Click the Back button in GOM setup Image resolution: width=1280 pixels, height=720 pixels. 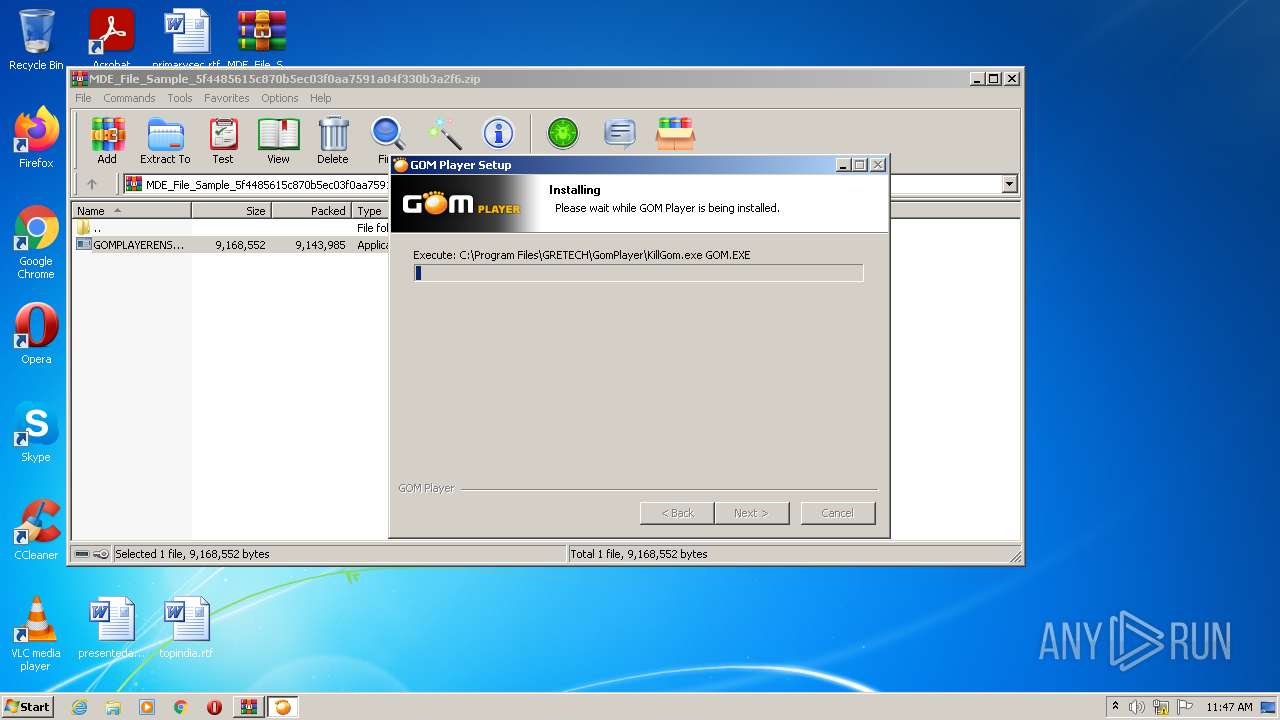click(x=677, y=513)
